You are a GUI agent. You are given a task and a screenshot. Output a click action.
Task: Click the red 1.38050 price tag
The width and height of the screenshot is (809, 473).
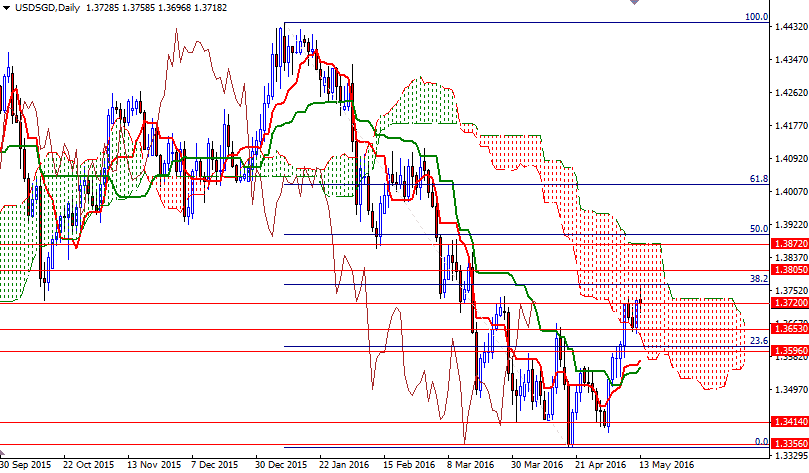click(x=789, y=270)
